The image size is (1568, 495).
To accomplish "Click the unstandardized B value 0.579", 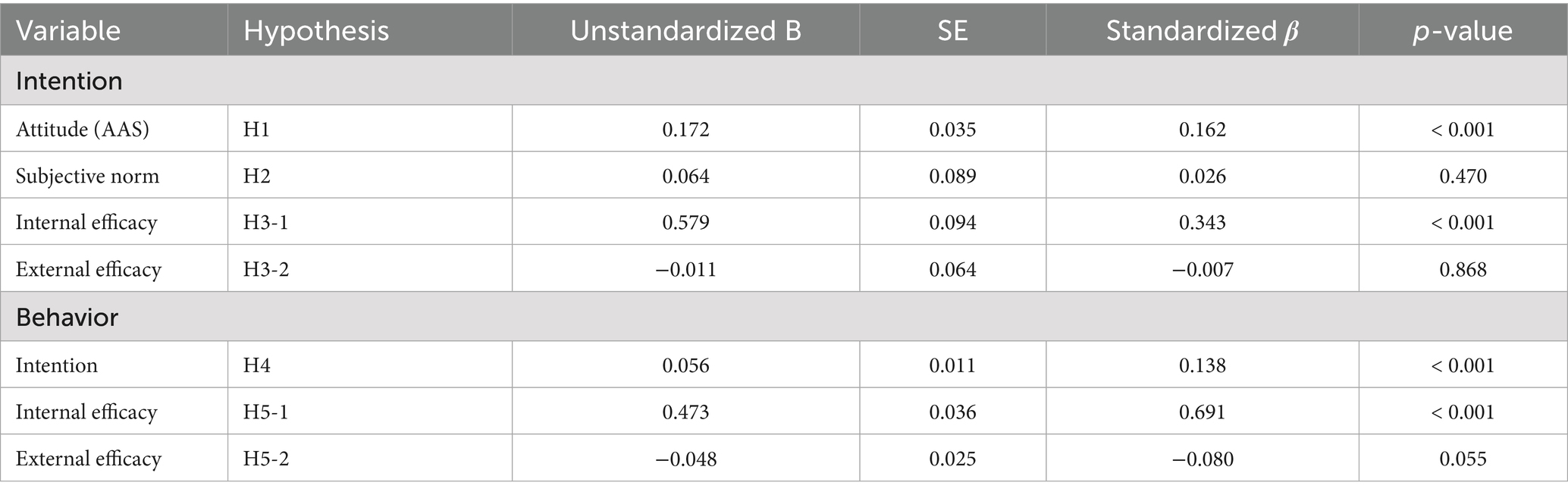I will 685,223.
